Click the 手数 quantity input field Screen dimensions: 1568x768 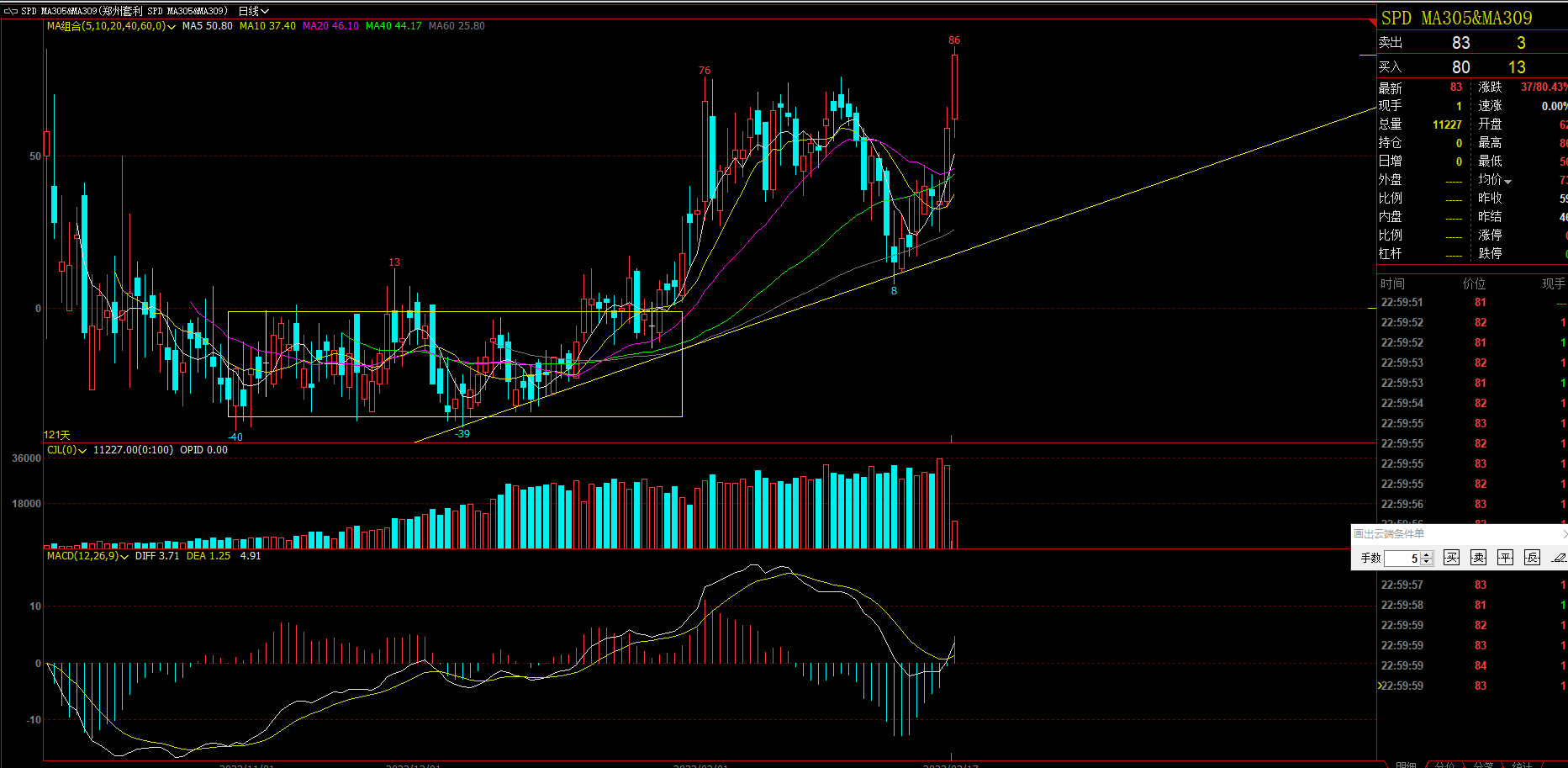pyautogui.click(x=1402, y=559)
